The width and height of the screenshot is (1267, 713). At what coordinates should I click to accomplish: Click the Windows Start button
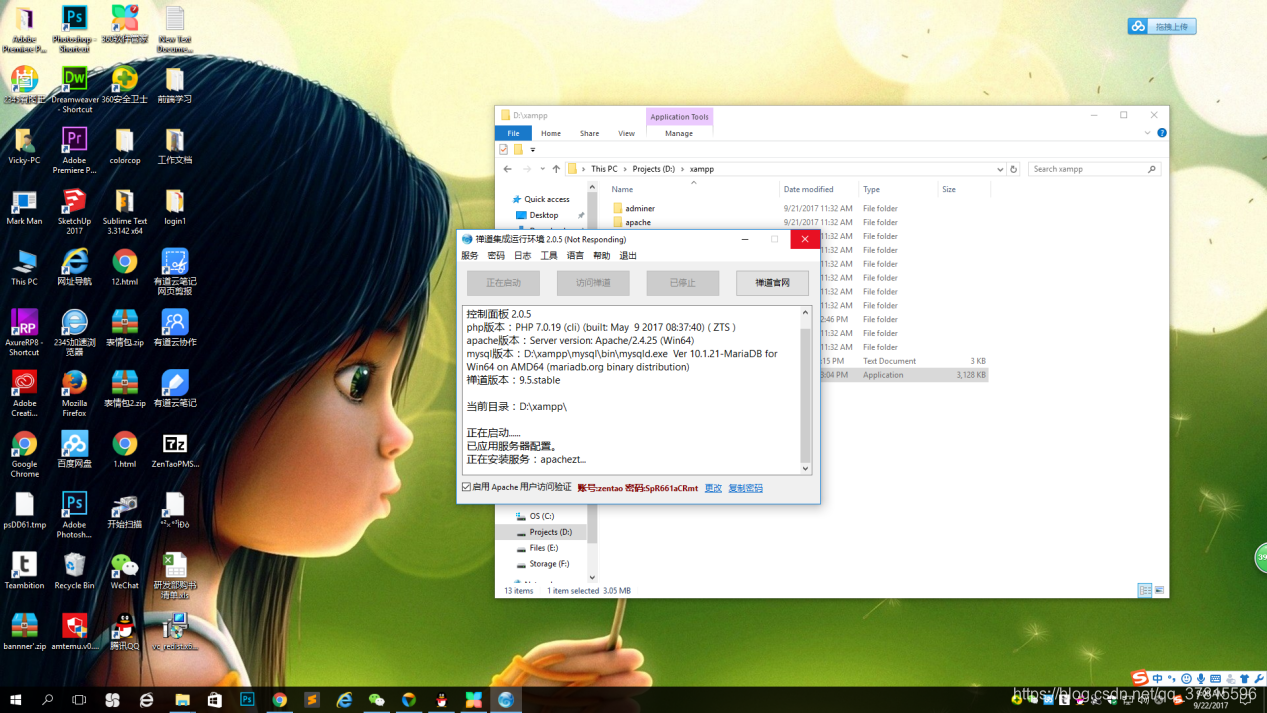15,700
